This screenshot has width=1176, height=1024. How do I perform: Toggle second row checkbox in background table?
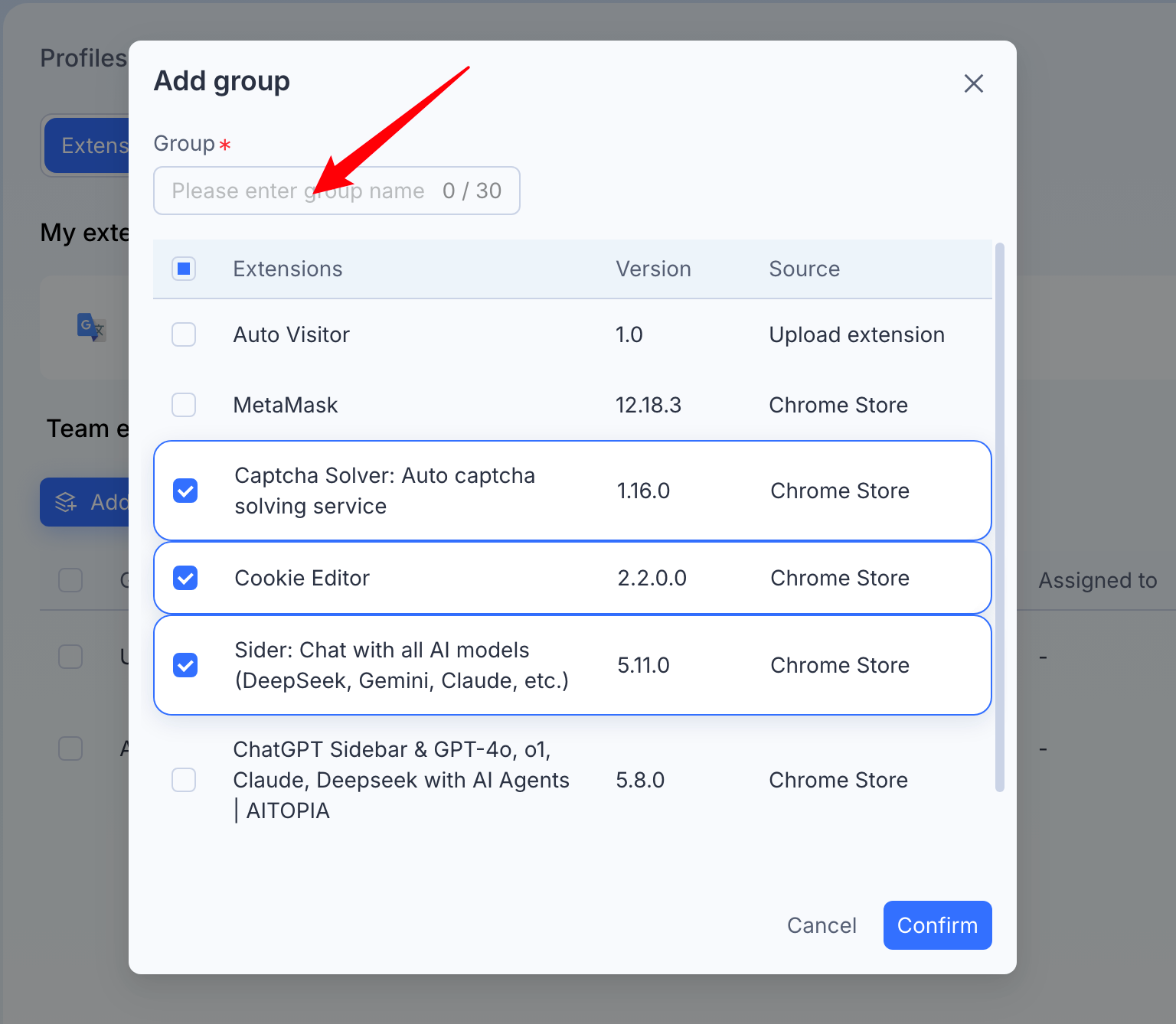(70, 657)
